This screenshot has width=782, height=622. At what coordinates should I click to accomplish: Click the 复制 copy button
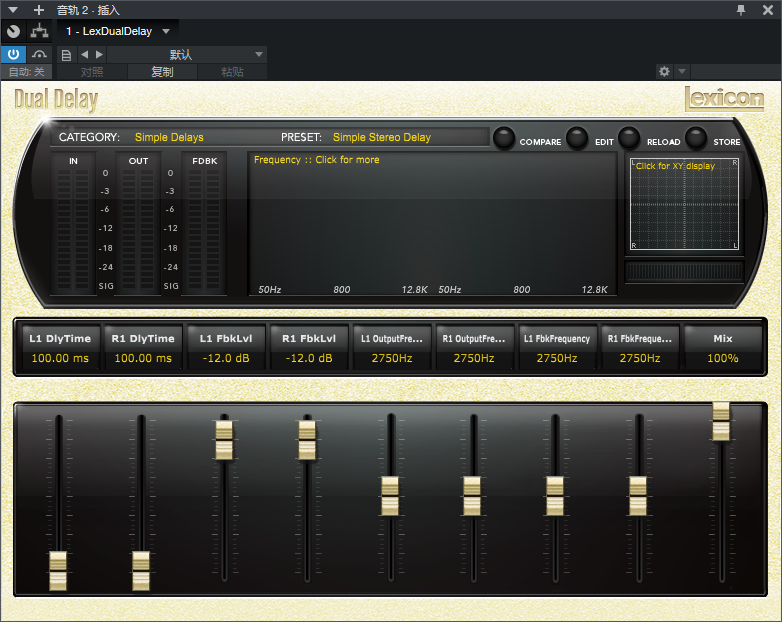click(x=162, y=72)
